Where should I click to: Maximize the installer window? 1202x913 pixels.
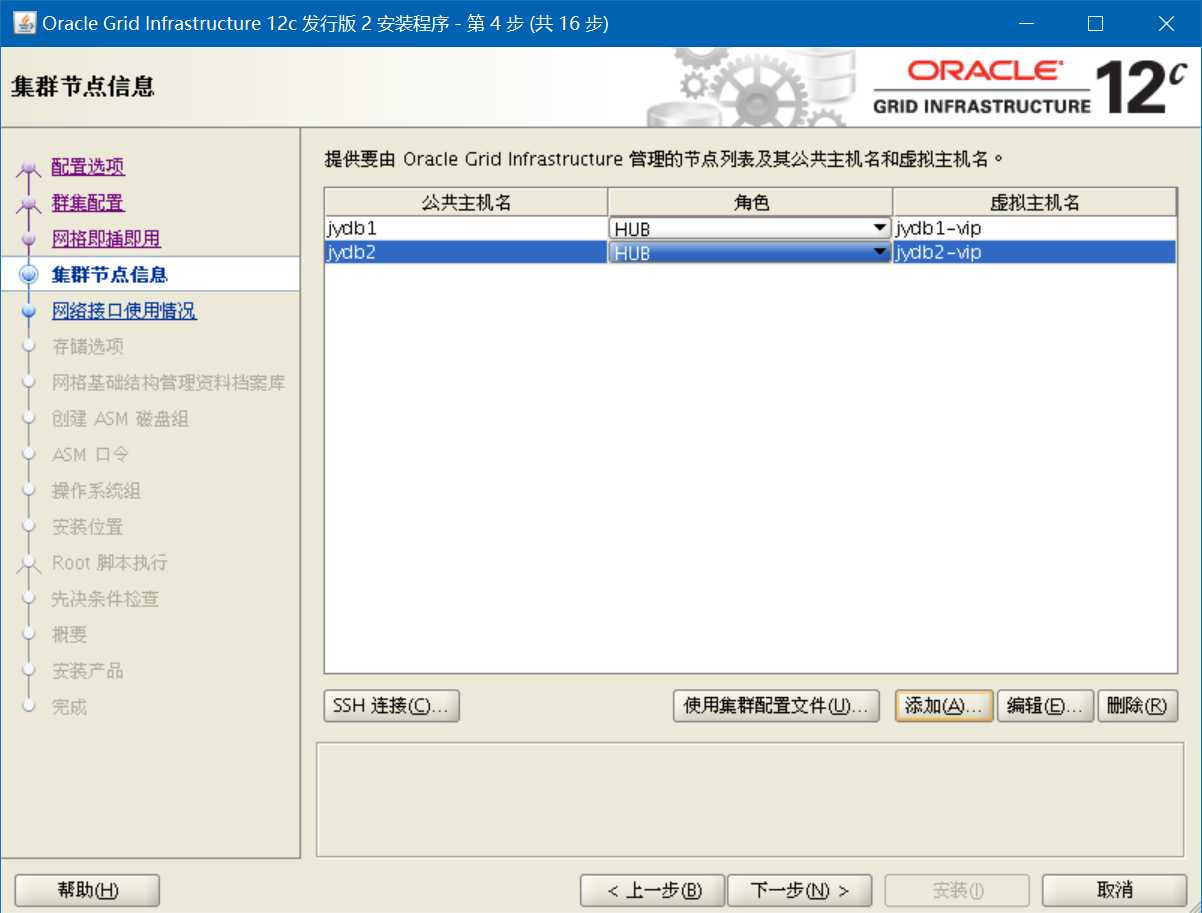[x=1095, y=23]
